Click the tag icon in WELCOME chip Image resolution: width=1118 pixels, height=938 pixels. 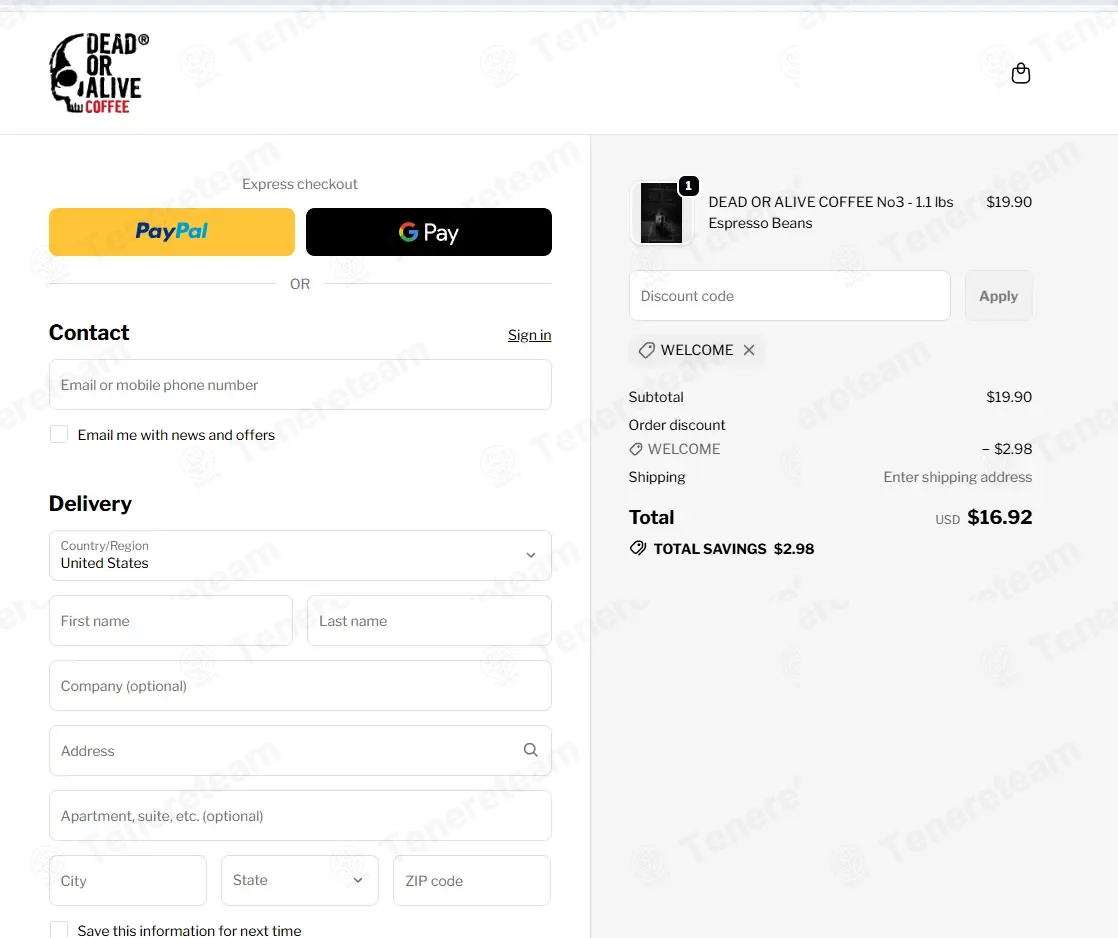point(647,350)
